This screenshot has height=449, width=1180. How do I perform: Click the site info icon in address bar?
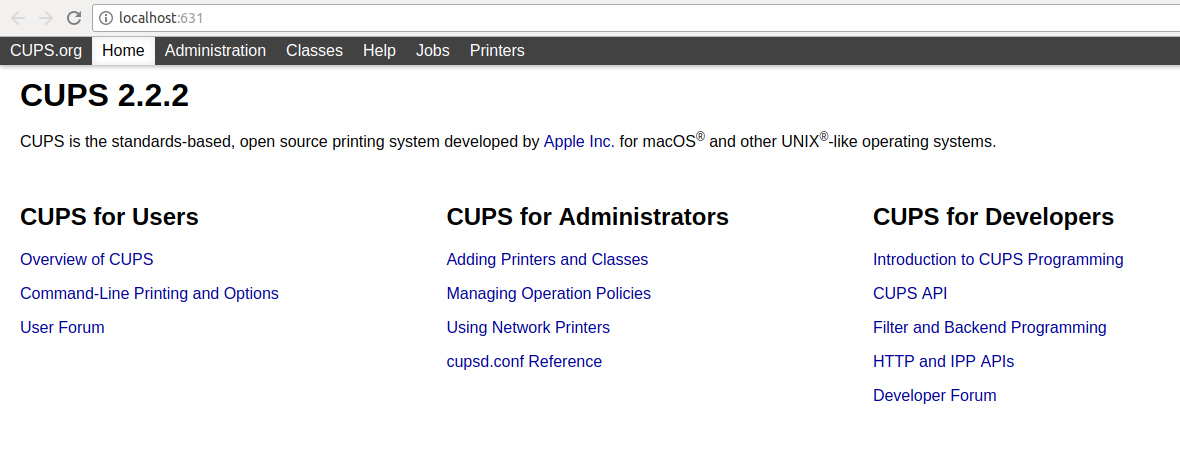[106, 18]
